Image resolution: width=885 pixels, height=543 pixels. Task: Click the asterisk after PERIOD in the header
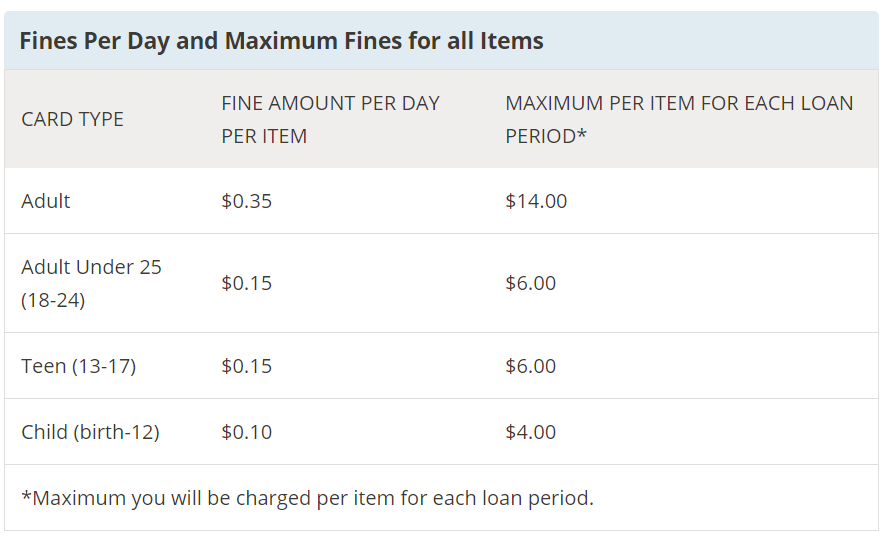[x=581, y=134]
